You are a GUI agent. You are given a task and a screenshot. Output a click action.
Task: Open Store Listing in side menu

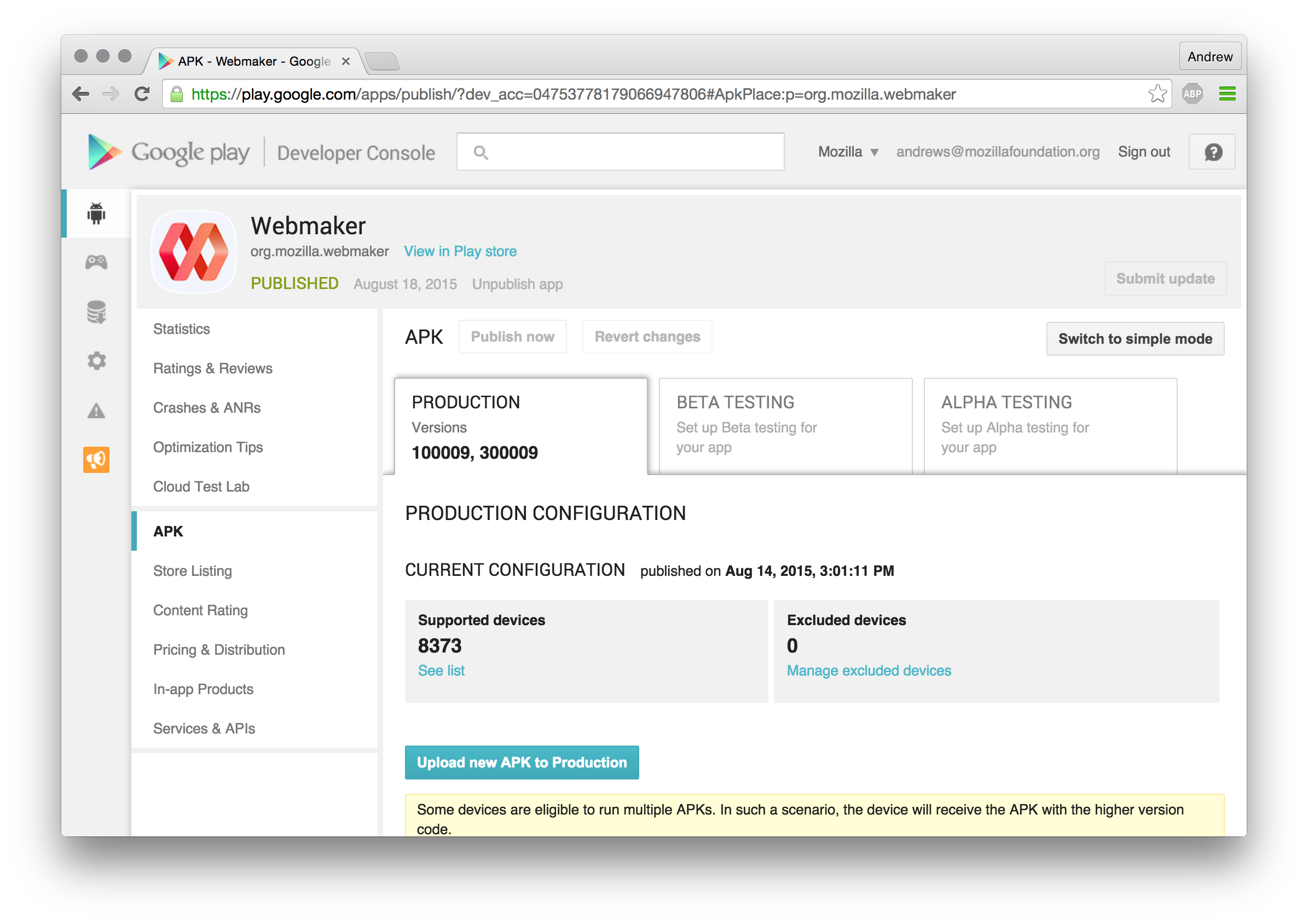[x=193, y=571]
